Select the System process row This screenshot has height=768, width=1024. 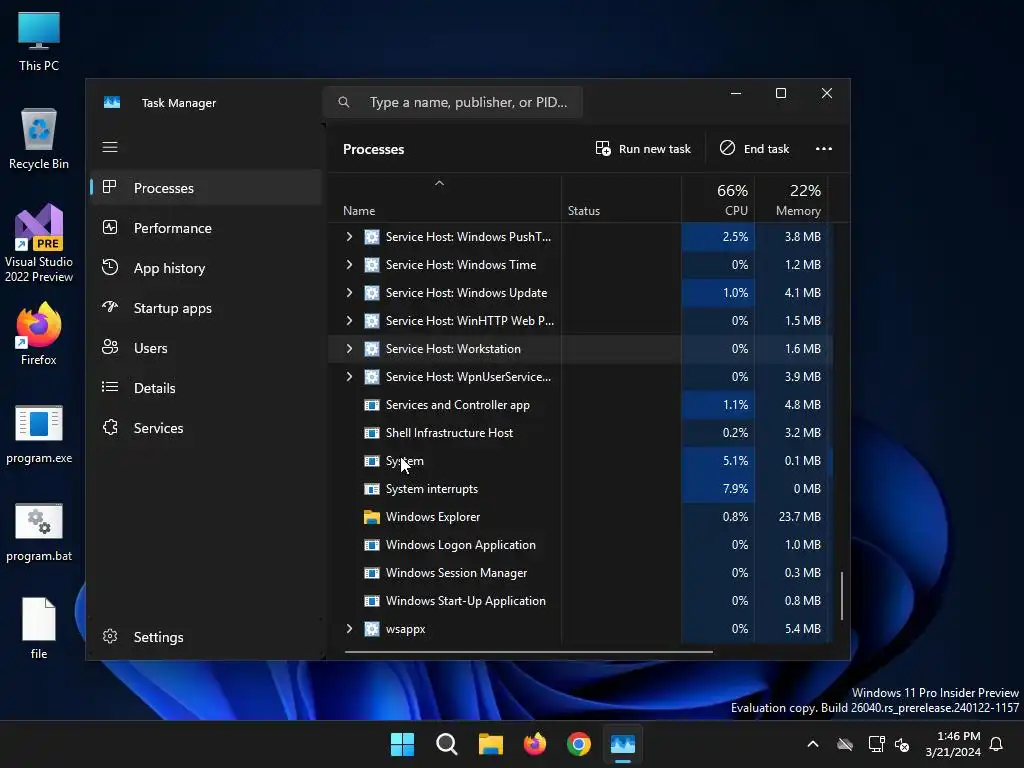pos(580,461)
